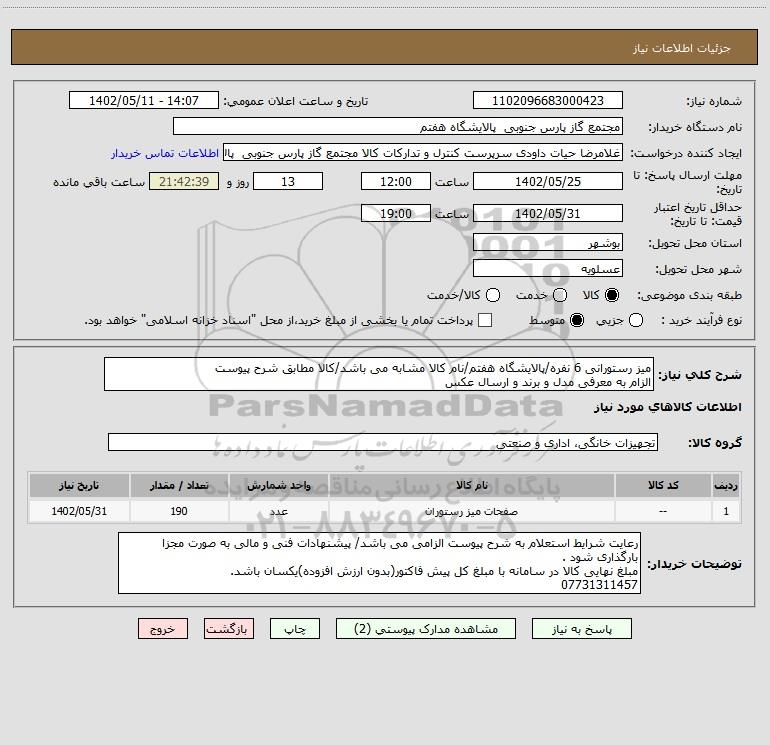Image resolution: width=770 pixels, height=745 pixels.
Task: Click the response deadline date 1402/05/25
Action: [548, 181]
